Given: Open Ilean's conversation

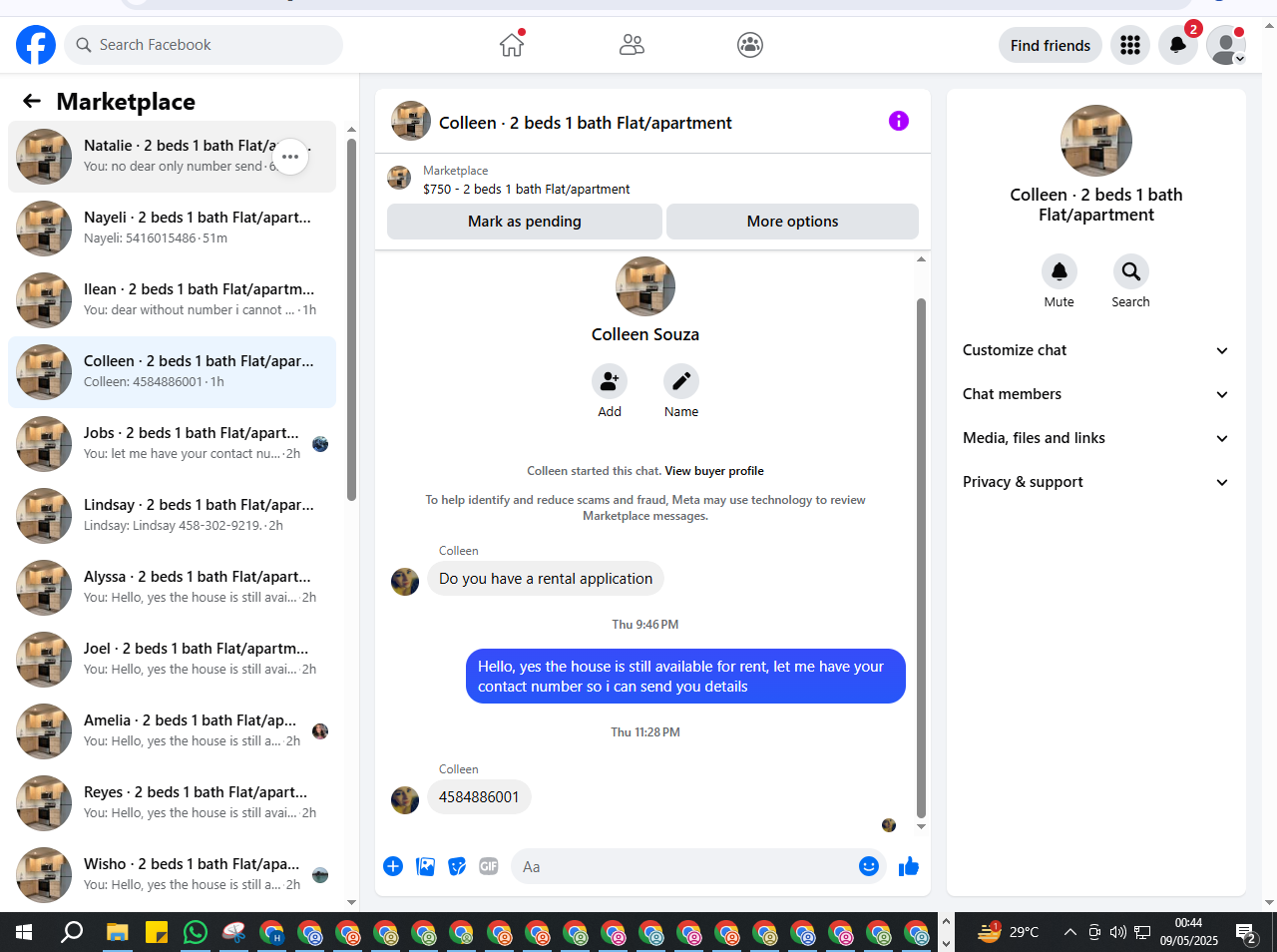Looking at the screenshot, I should 172,300.
